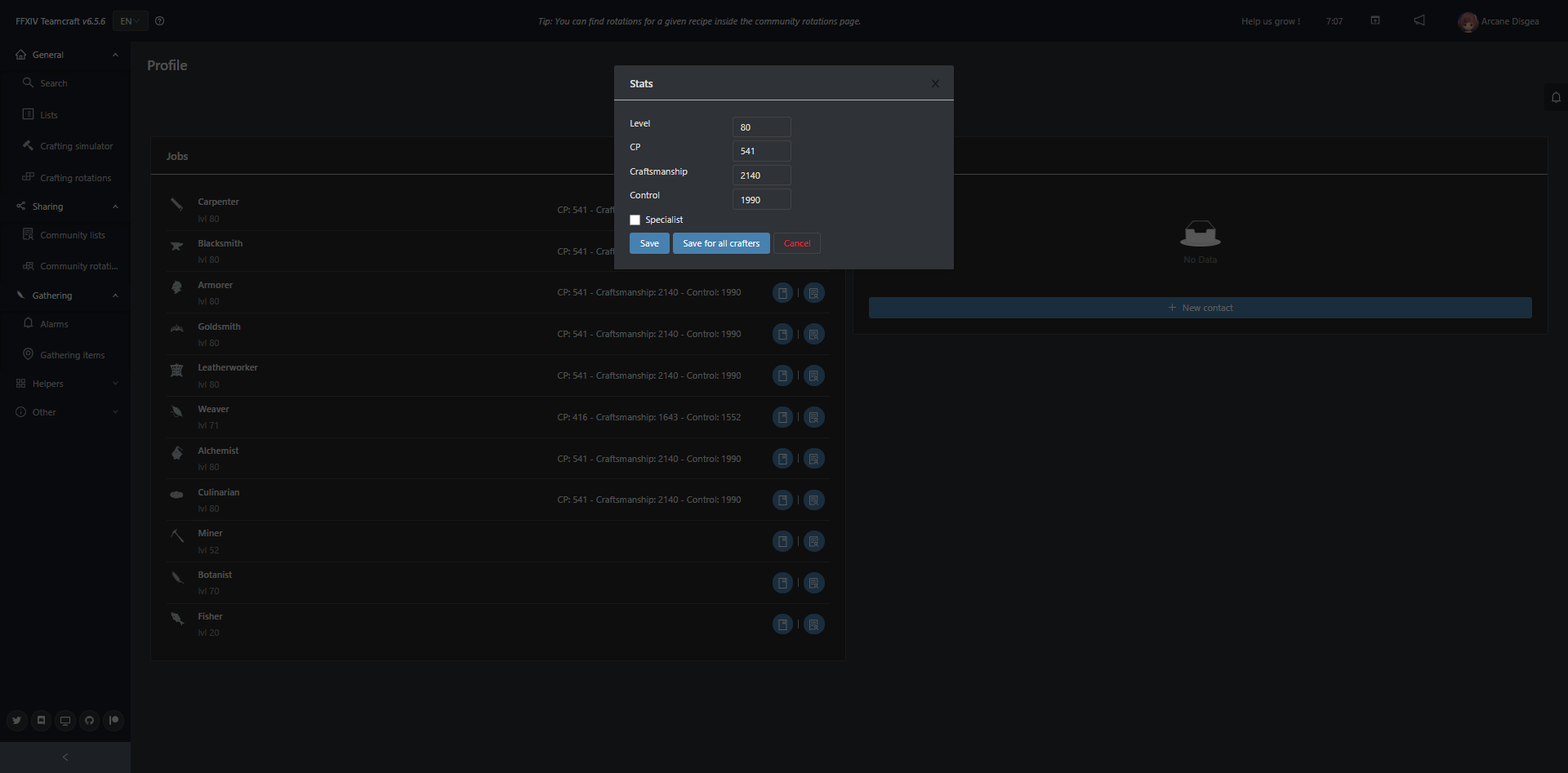This screenshot has height=773, width=1568.
Task: Open the EN language dropdown
Action: pos(129,21)
